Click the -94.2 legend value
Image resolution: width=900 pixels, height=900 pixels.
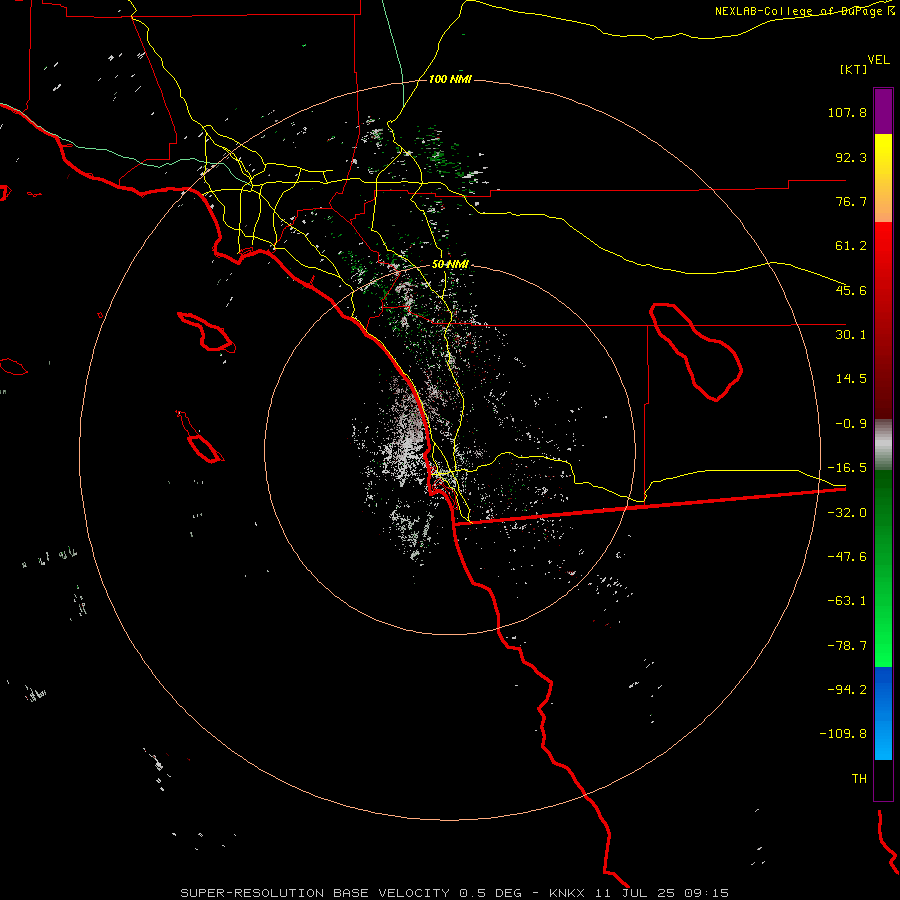[847, 689]
